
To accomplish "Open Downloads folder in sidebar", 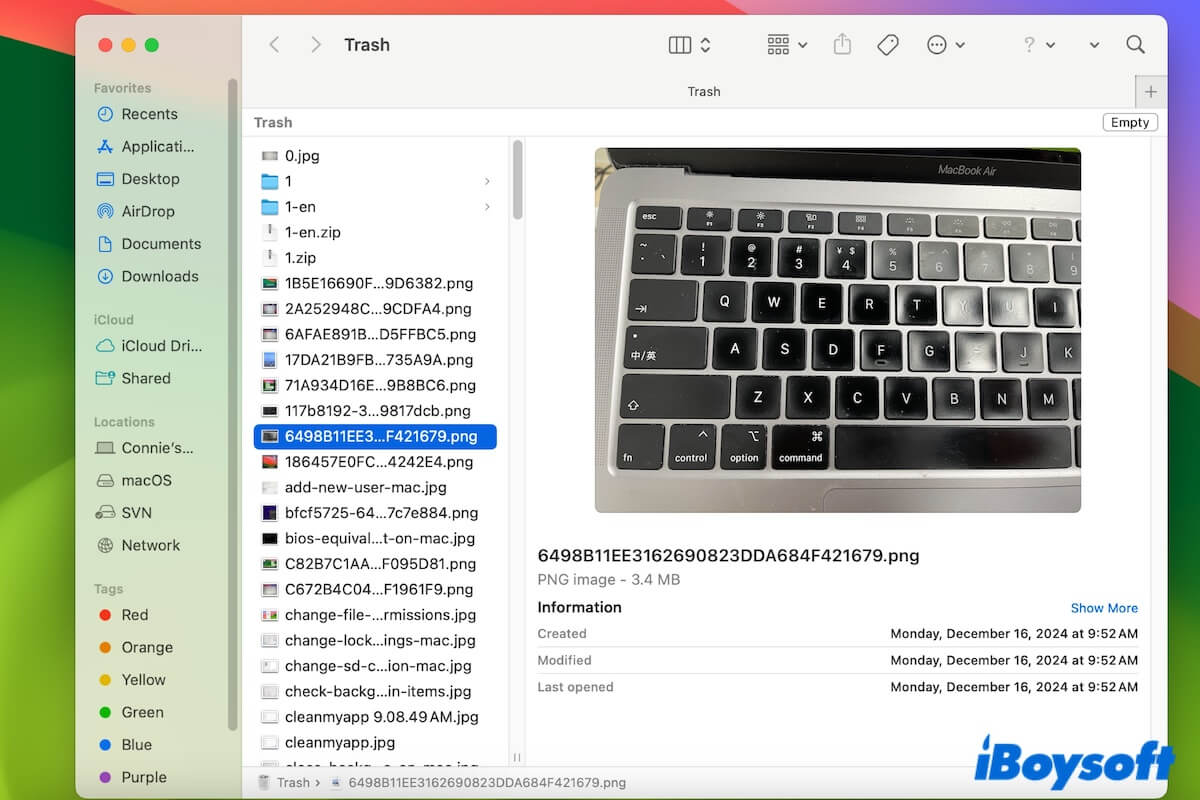I will pos(159,276).
